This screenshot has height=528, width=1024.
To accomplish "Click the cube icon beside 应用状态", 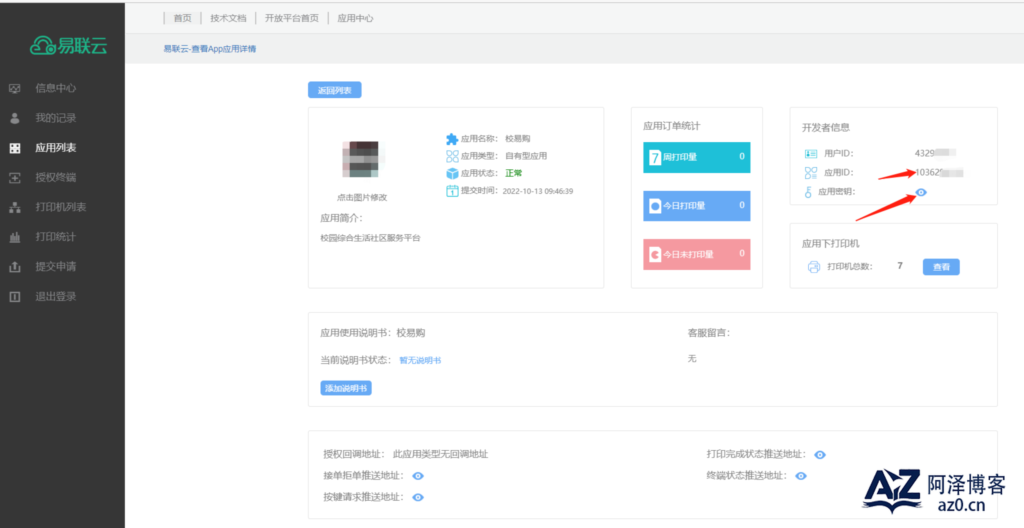I will [452, 173].
